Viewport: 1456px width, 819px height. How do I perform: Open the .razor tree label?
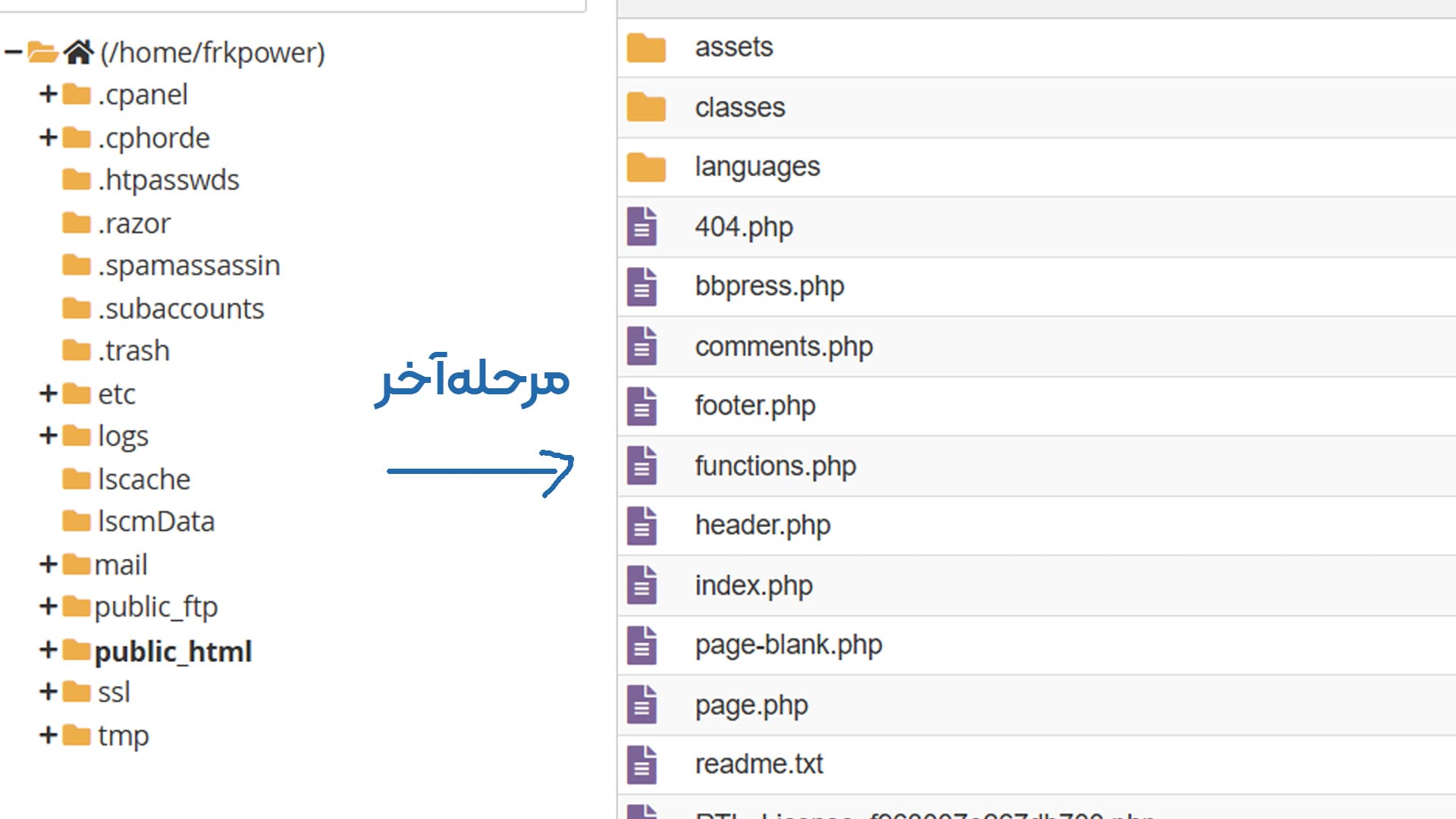[134, 224]
